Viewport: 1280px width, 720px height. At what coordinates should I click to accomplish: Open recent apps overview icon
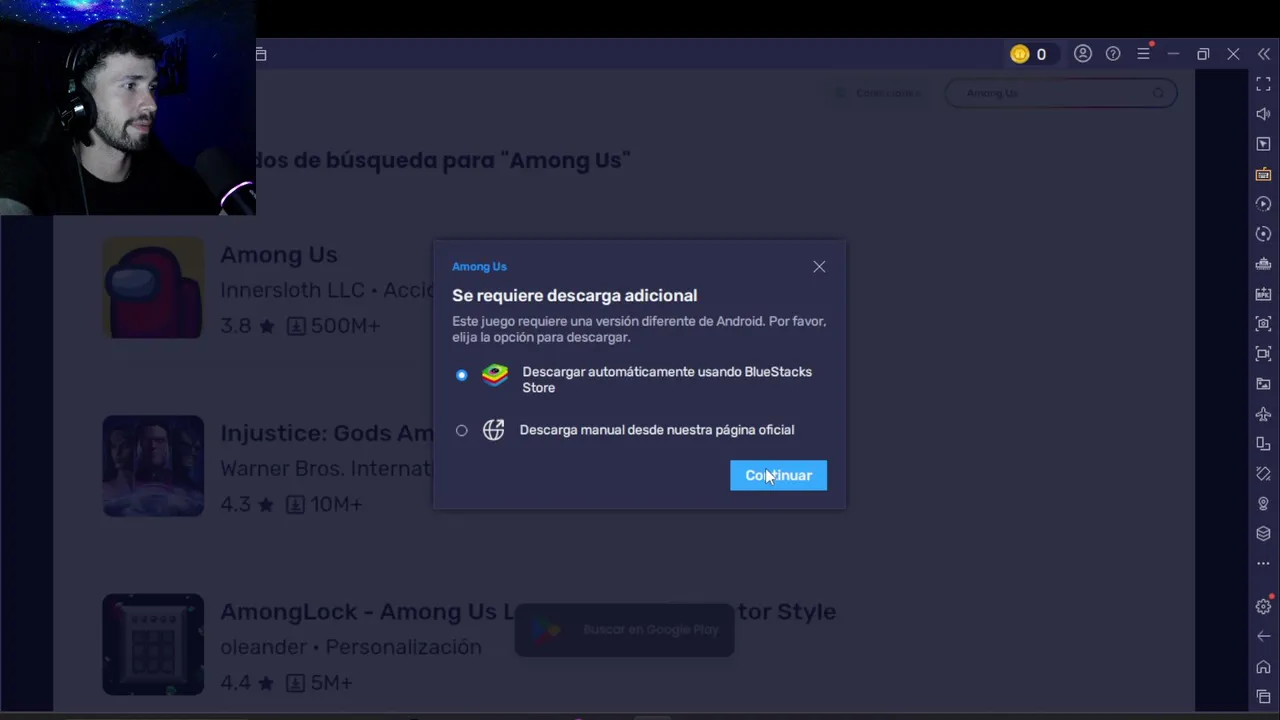pyautogui.click(x=1263, y=697)
